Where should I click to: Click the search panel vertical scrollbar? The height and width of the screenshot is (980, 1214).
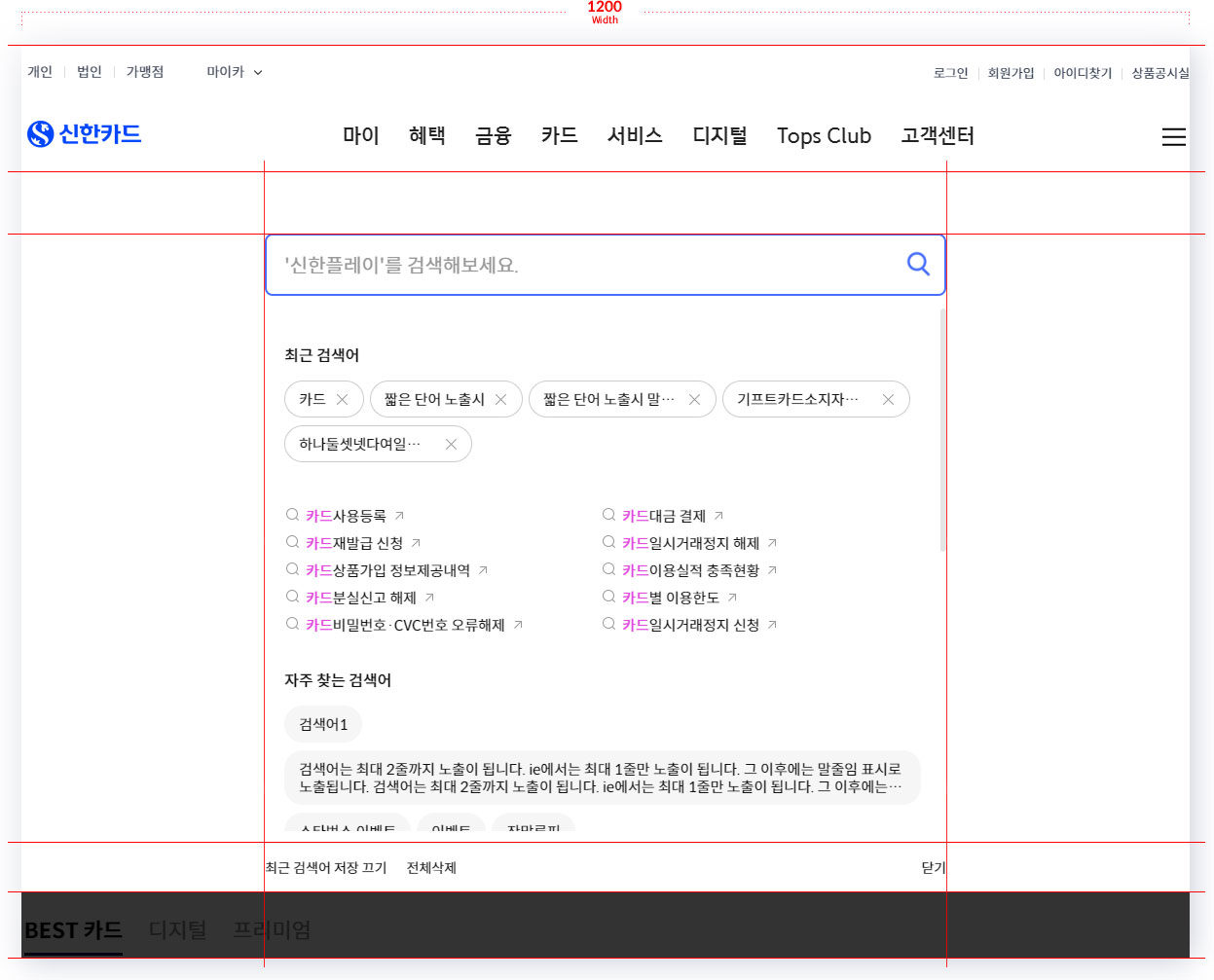coord(942,428)
